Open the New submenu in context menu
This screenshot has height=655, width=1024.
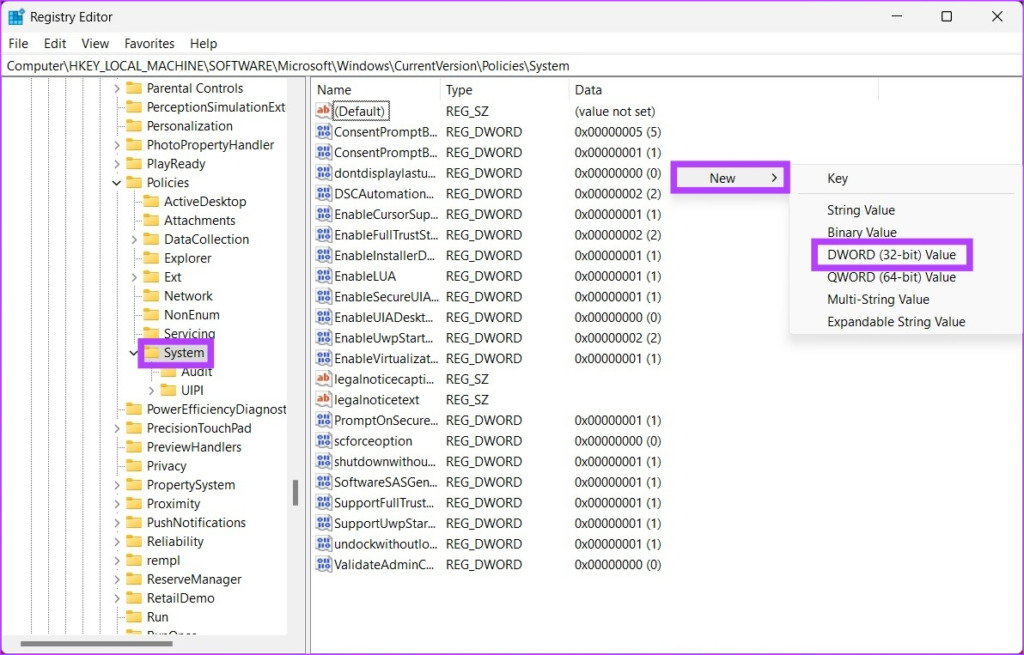730,178
